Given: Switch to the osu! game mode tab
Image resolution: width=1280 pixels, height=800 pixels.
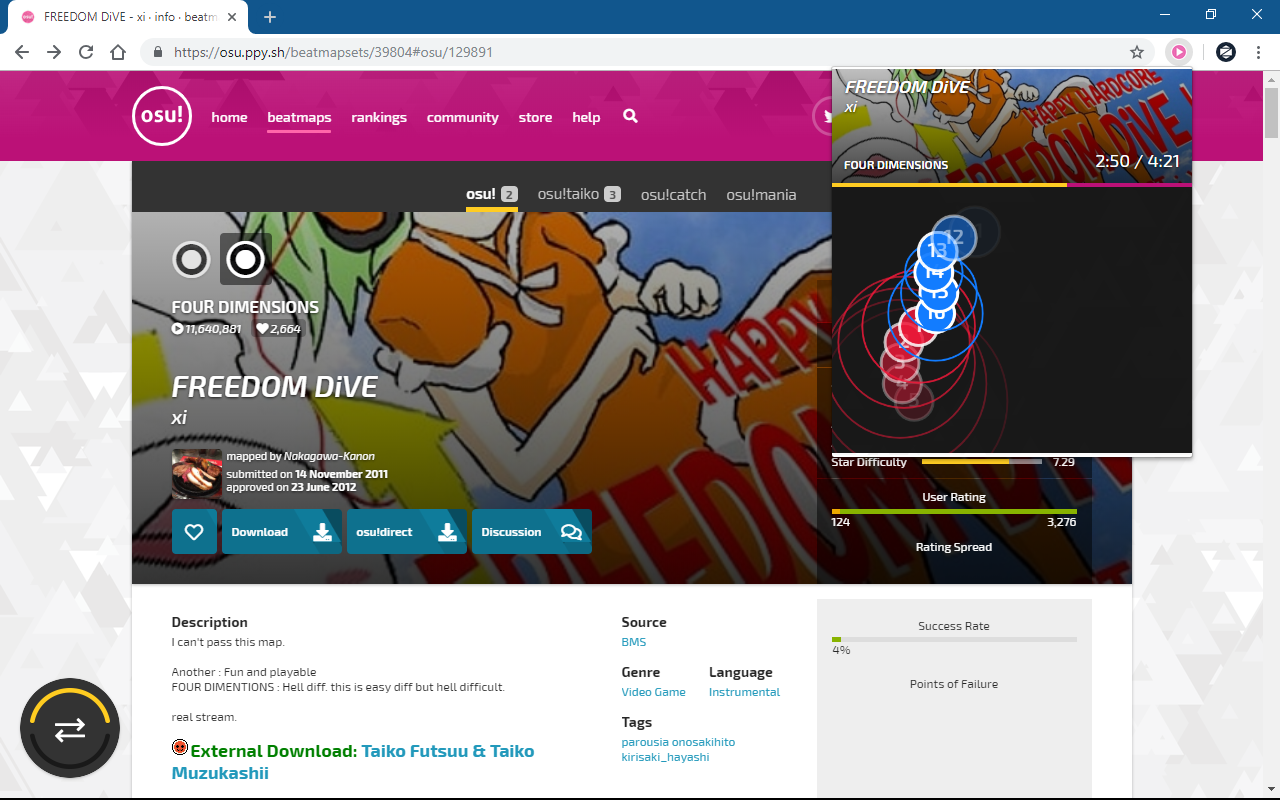Looking at the screenshot, I should pos(492,194).
